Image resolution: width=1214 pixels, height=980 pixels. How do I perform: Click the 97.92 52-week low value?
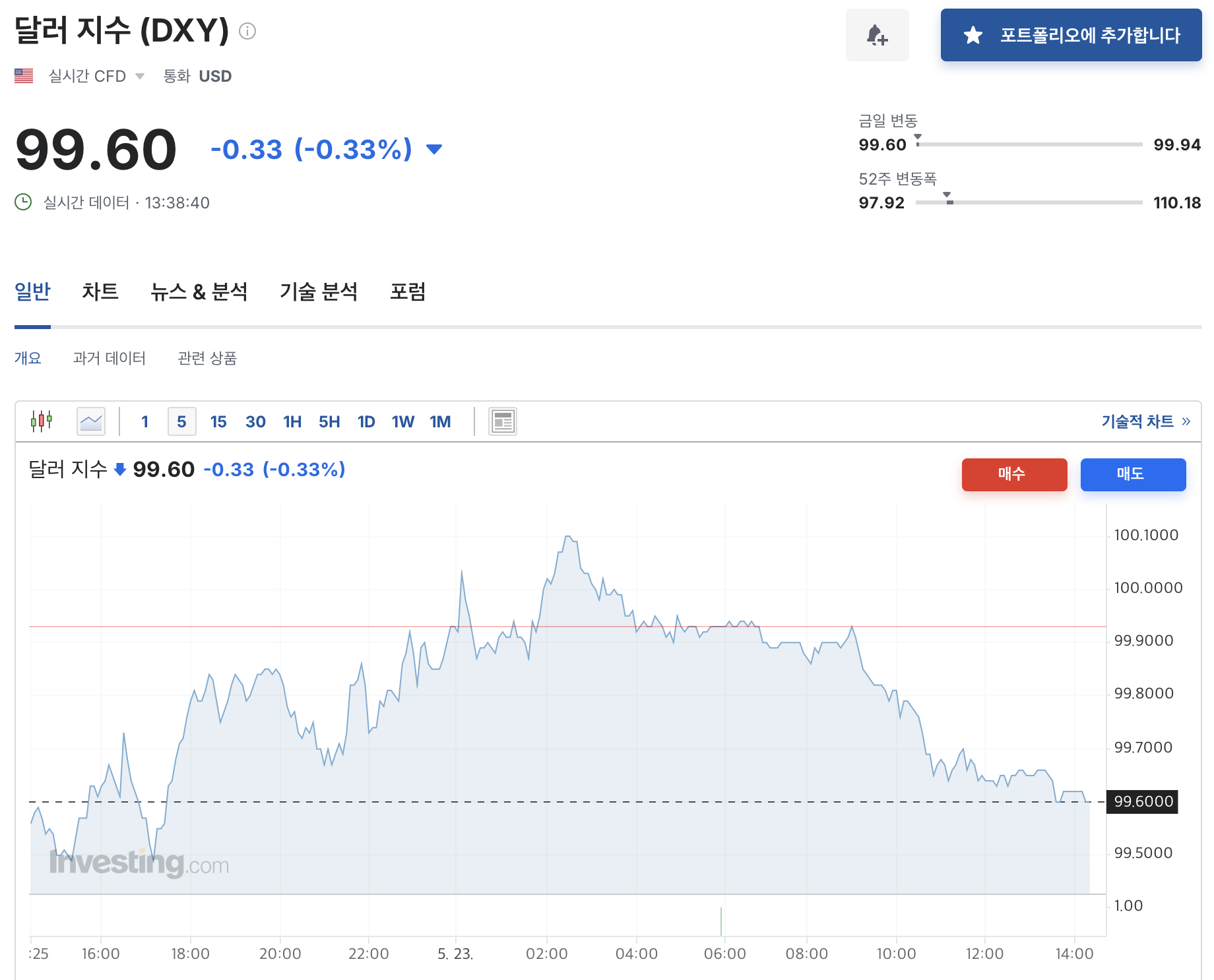pyautogui.click(x=881, y=202)
